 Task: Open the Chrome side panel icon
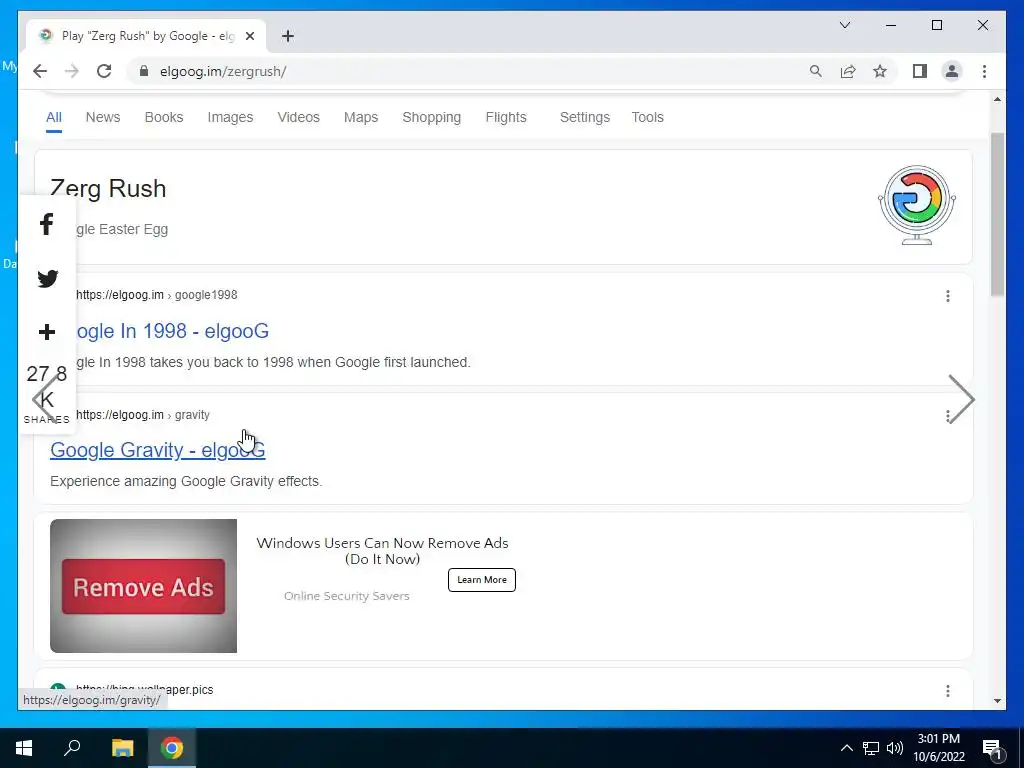click(x=920, y=71)
